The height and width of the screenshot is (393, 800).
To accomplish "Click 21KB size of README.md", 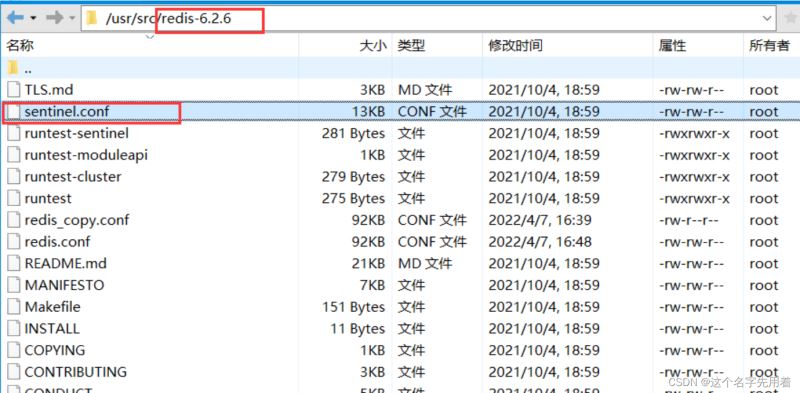I will tap(368, 263).
